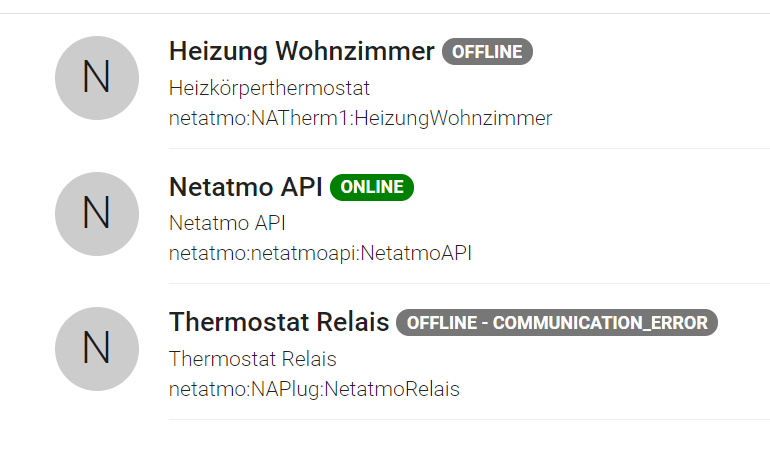Click the UID netatmo:netatmoapi:NetatmoAPI
Screen dimensions: 770x471
click(x=320, y=253)
